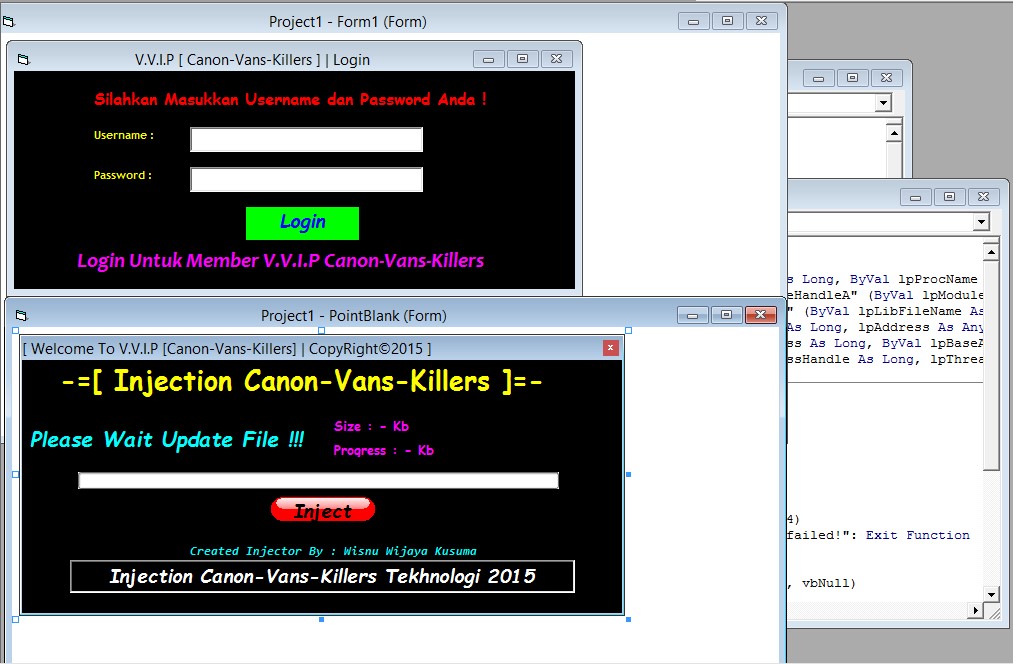Click scroll down arrow in lower code window
This screenshot has height=664, width=1013.
pos(991,594)
